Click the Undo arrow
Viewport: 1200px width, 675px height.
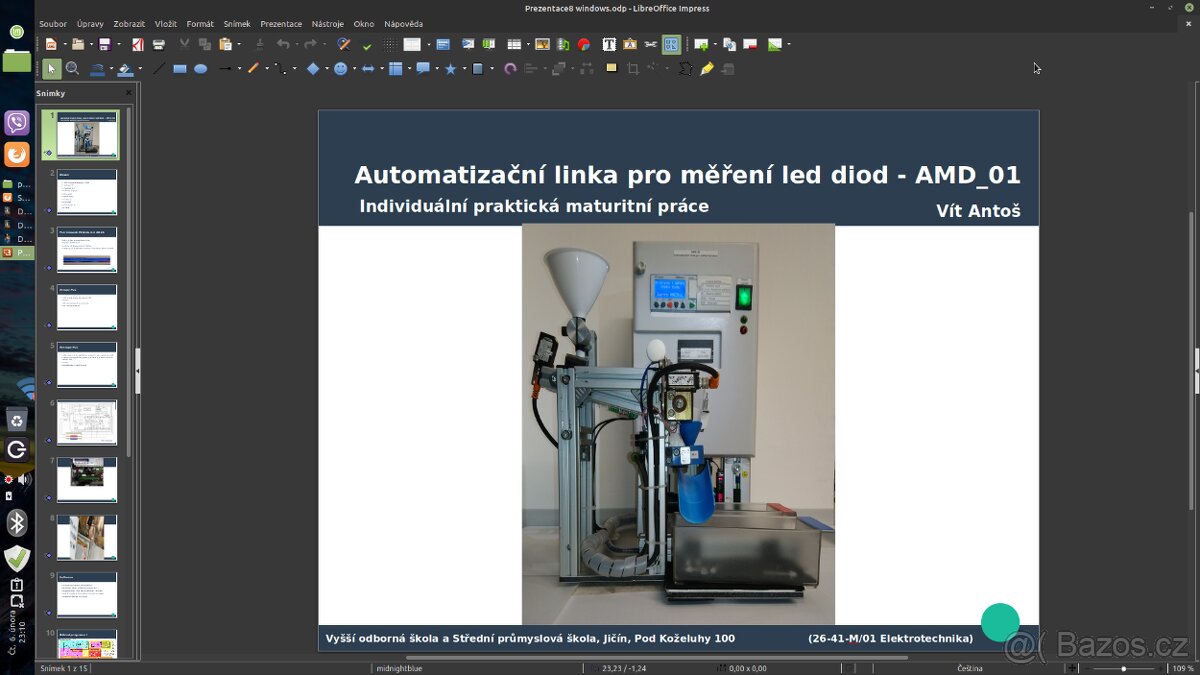click(x=283, y=44)
